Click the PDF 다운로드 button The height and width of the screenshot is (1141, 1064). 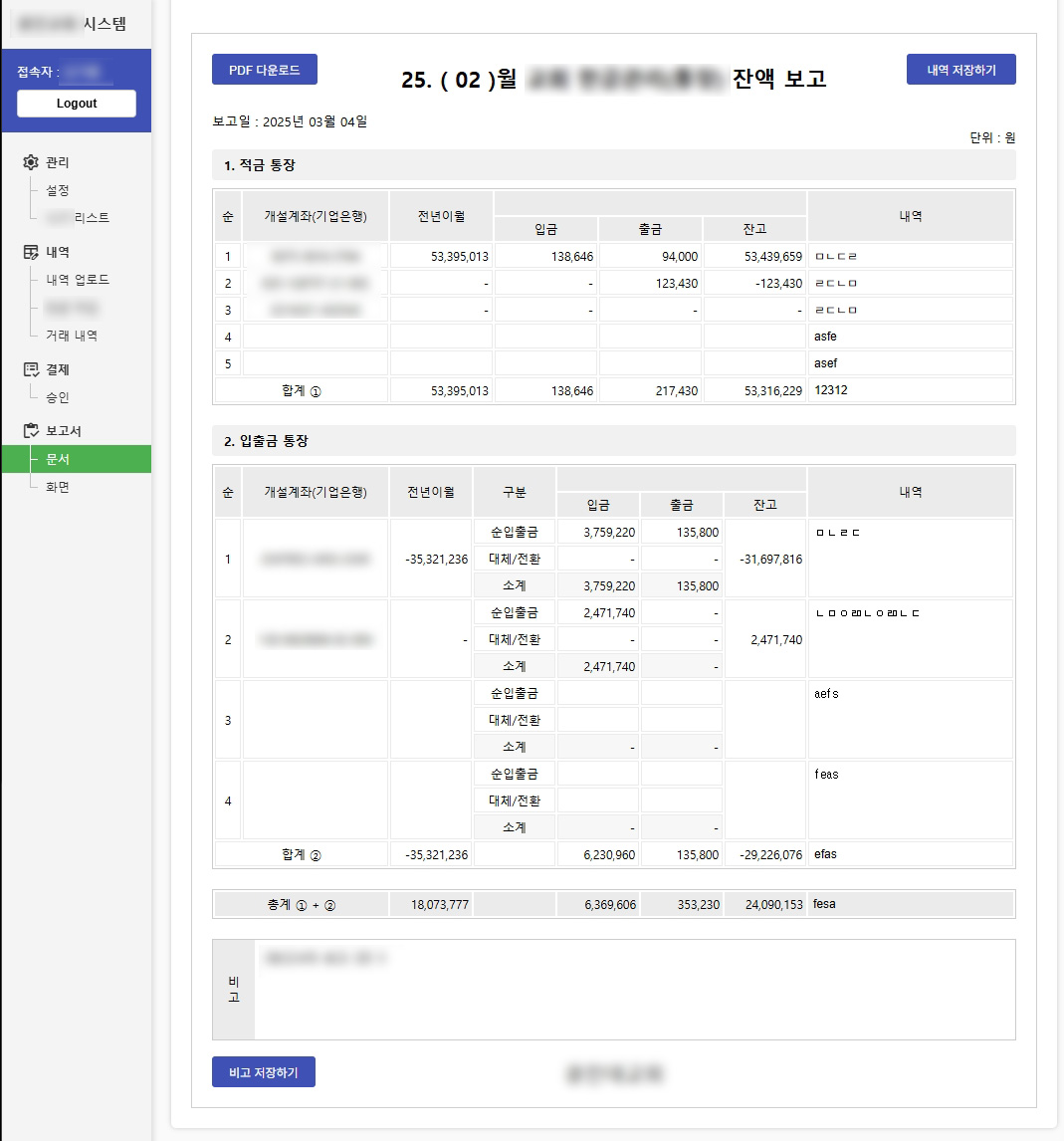[264, 69]
